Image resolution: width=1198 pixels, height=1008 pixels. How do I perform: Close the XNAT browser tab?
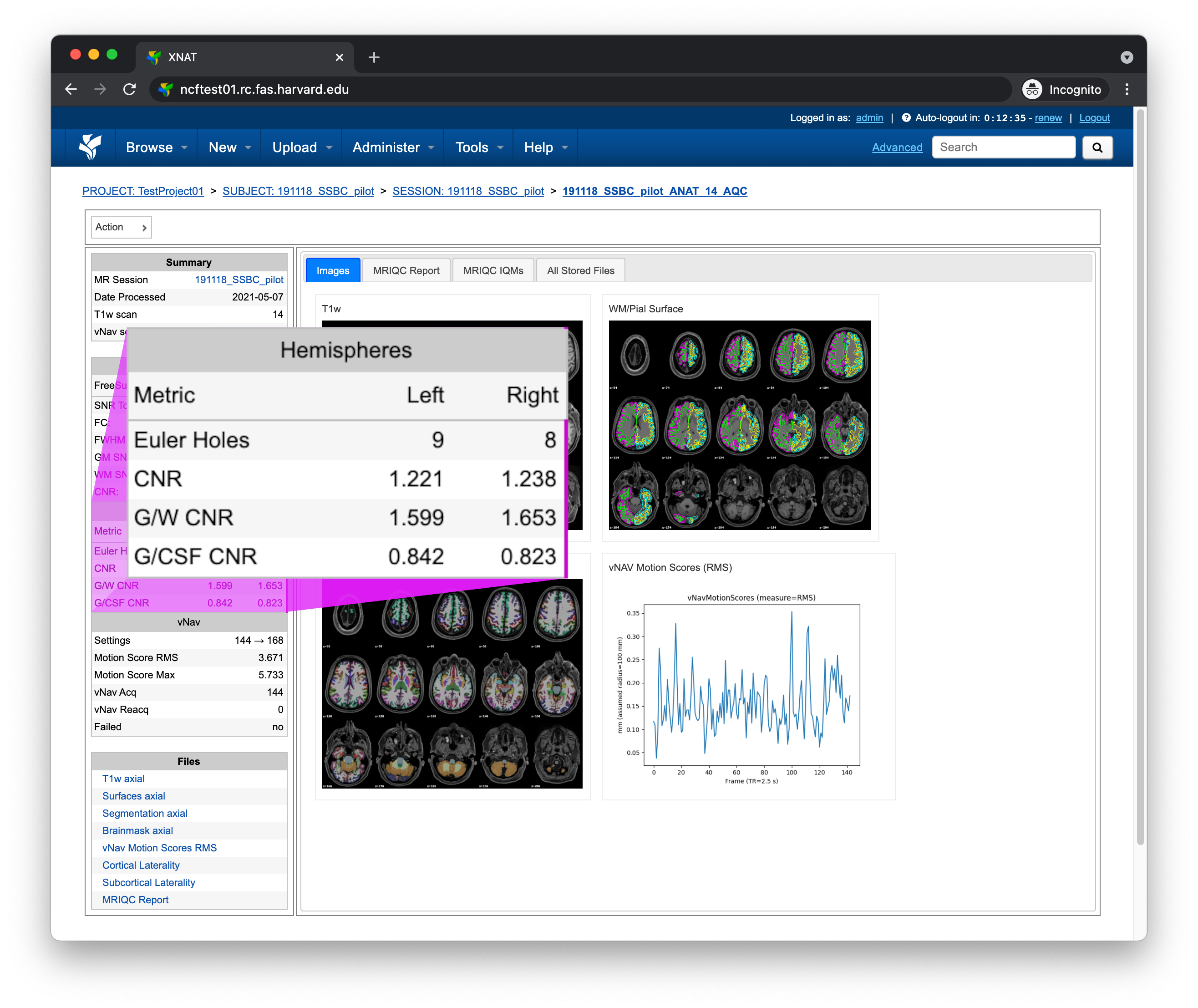pos(340,57)
